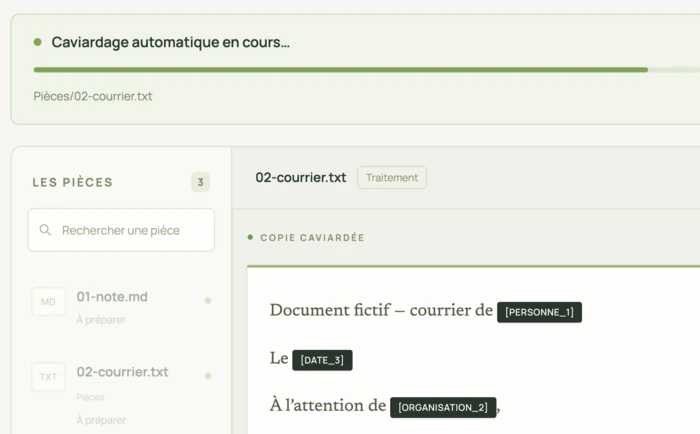Click the green dot beside Caviardage automatique

38,42
